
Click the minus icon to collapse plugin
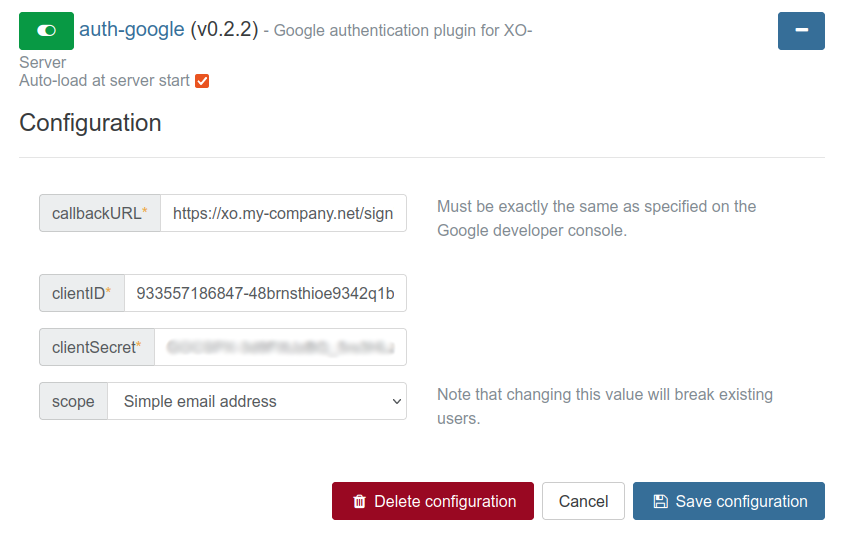point(801,31)
